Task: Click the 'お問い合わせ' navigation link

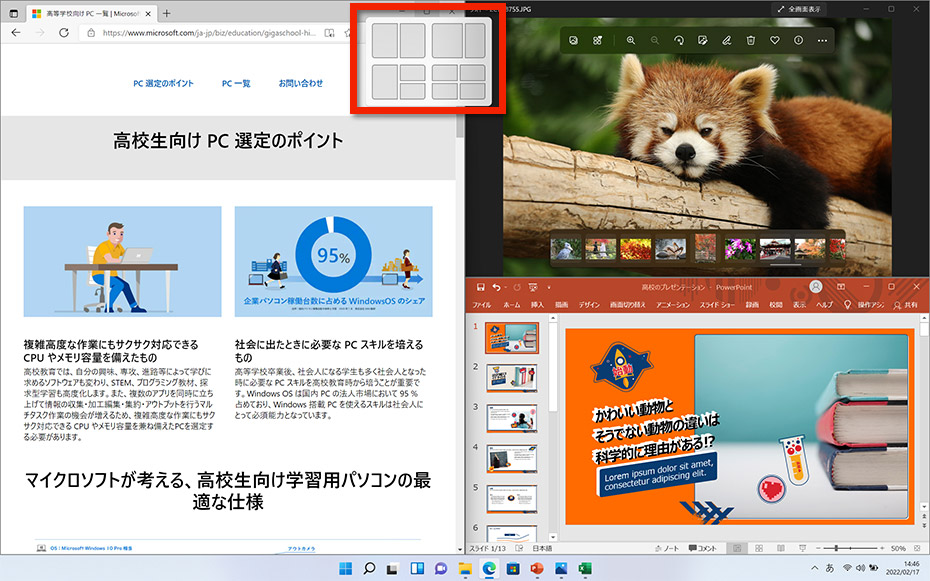Action: (x=301, y=84)
